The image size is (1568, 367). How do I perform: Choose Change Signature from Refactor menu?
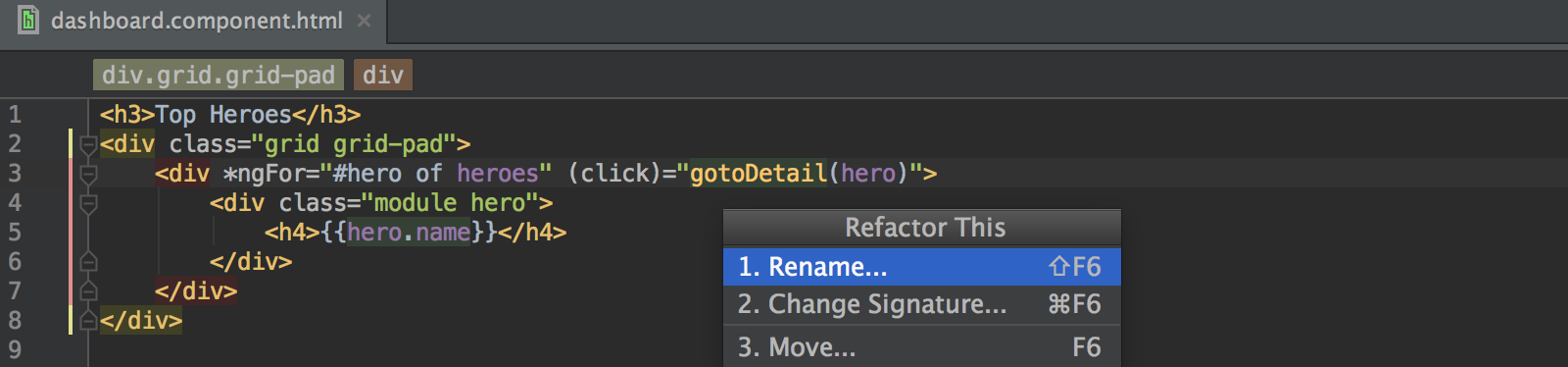coord(921,304)
